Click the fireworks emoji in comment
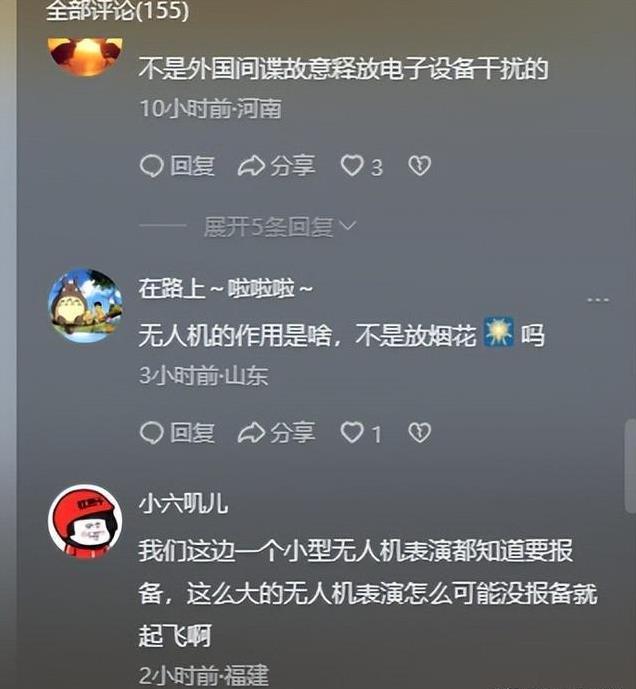The width and height of the screenshot is (636, 689). click(x=499, y=333)
